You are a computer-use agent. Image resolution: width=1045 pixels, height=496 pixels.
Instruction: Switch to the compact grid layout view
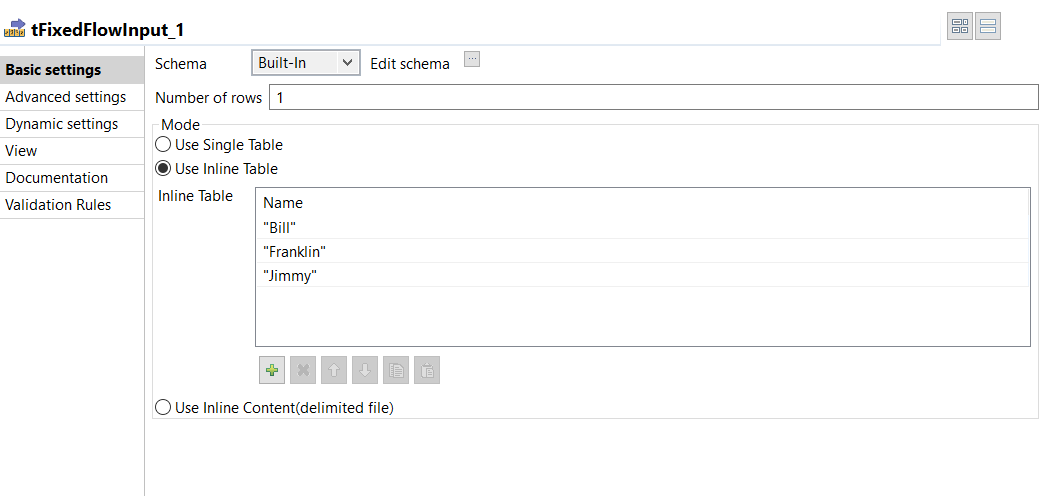pyautogui.click(x=960, y=27)
